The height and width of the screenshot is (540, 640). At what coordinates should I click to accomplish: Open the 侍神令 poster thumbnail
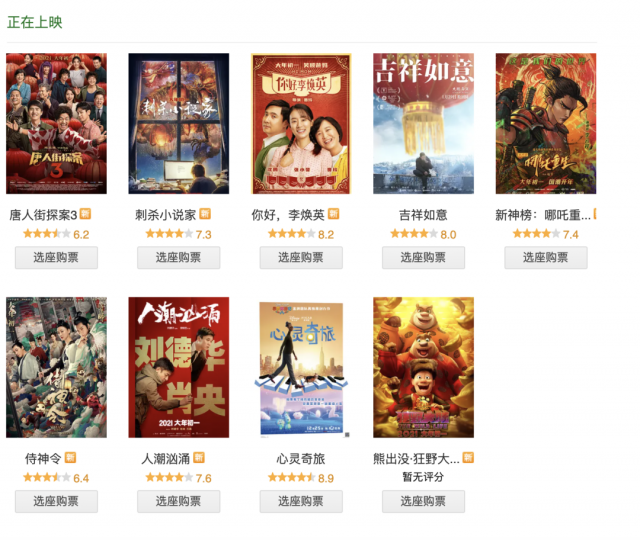56,367
